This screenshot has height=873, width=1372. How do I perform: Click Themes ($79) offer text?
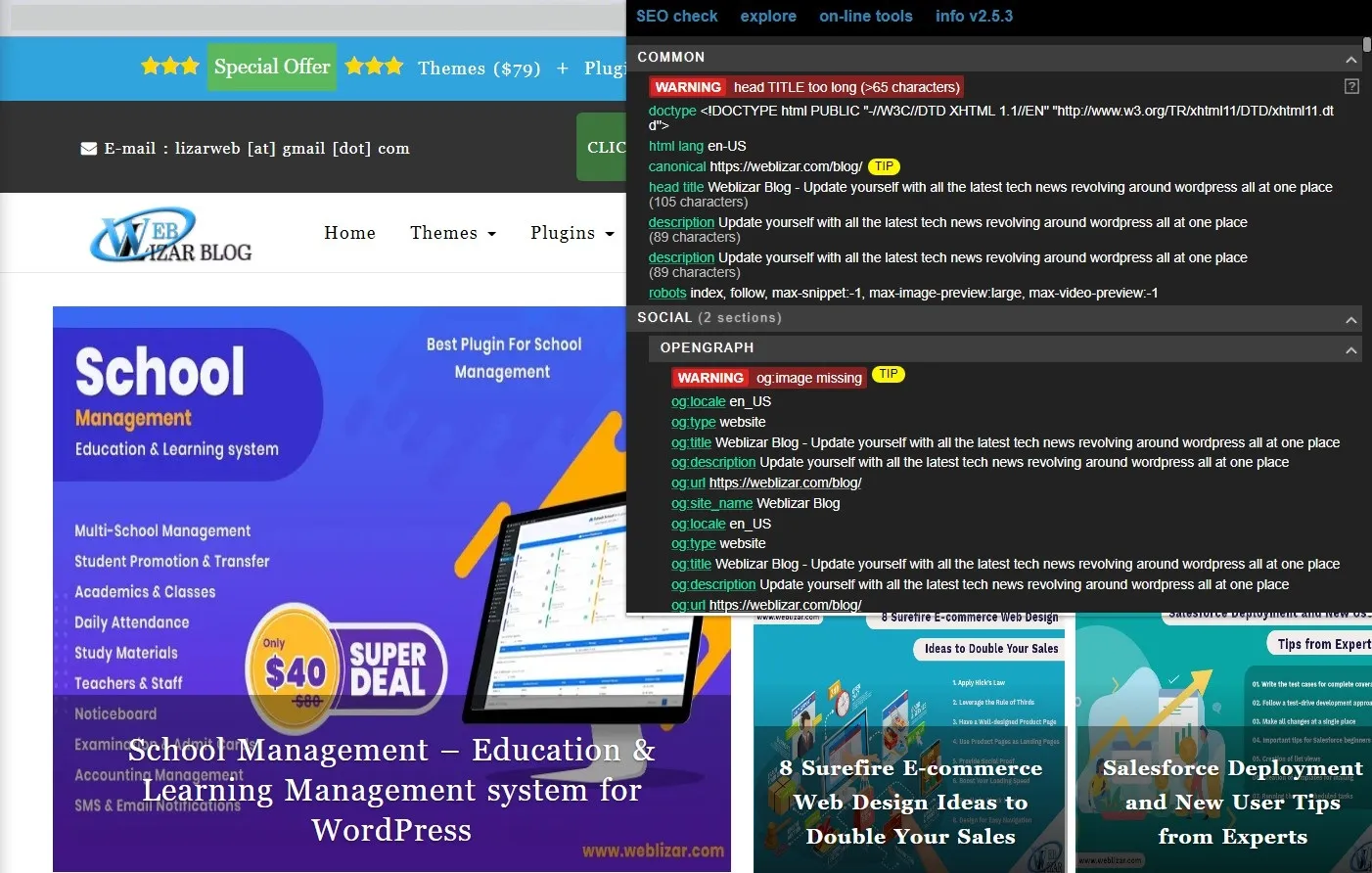pos(480,68)
